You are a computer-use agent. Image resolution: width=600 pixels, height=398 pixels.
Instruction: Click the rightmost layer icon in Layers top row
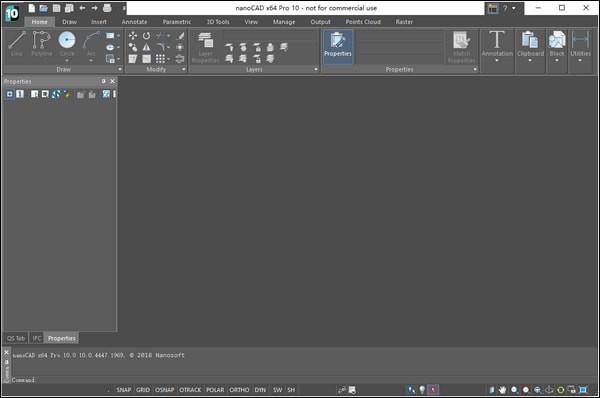[x=284, y=47]
